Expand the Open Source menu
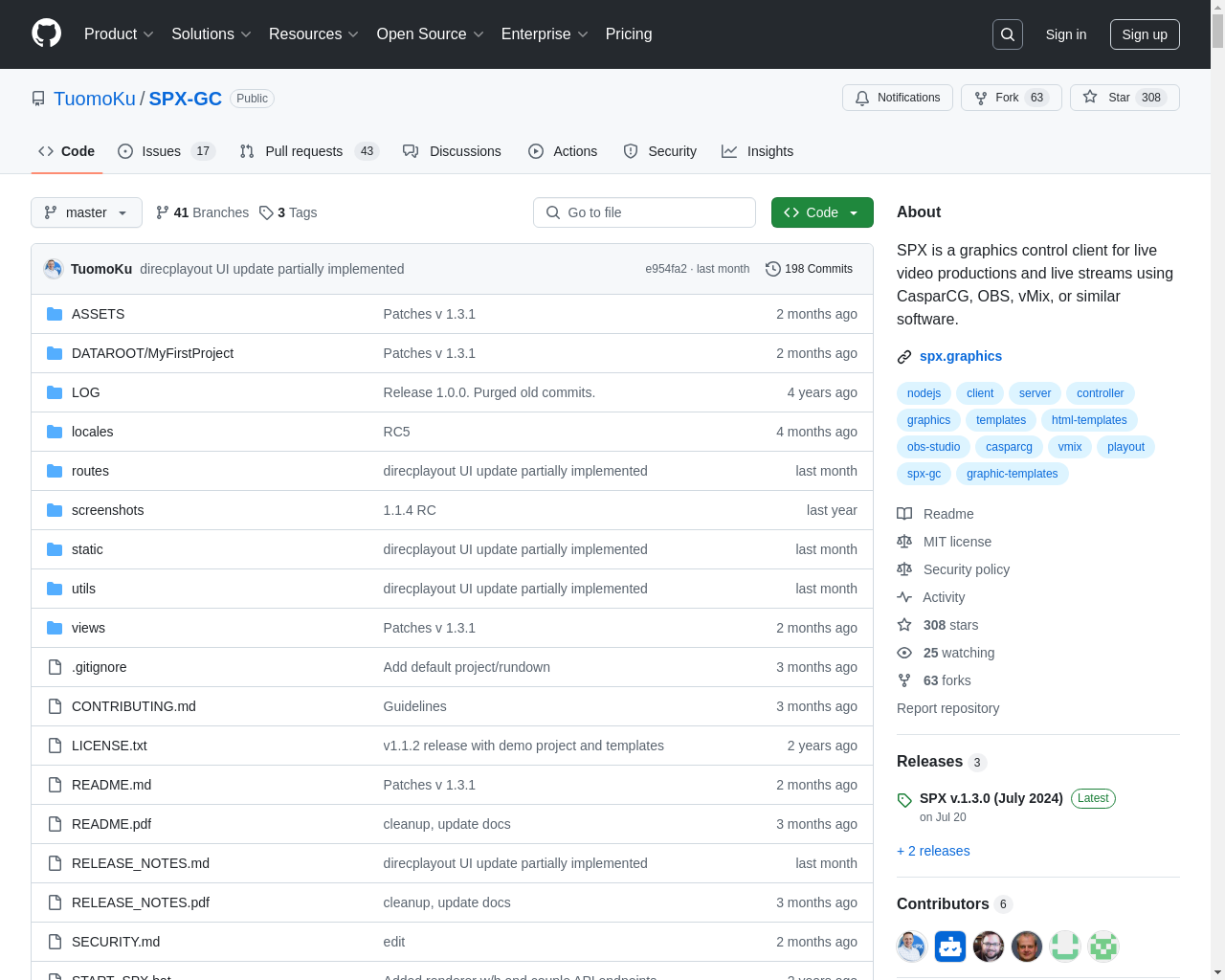Screen dimensions: 1225x980 point(431,34)
